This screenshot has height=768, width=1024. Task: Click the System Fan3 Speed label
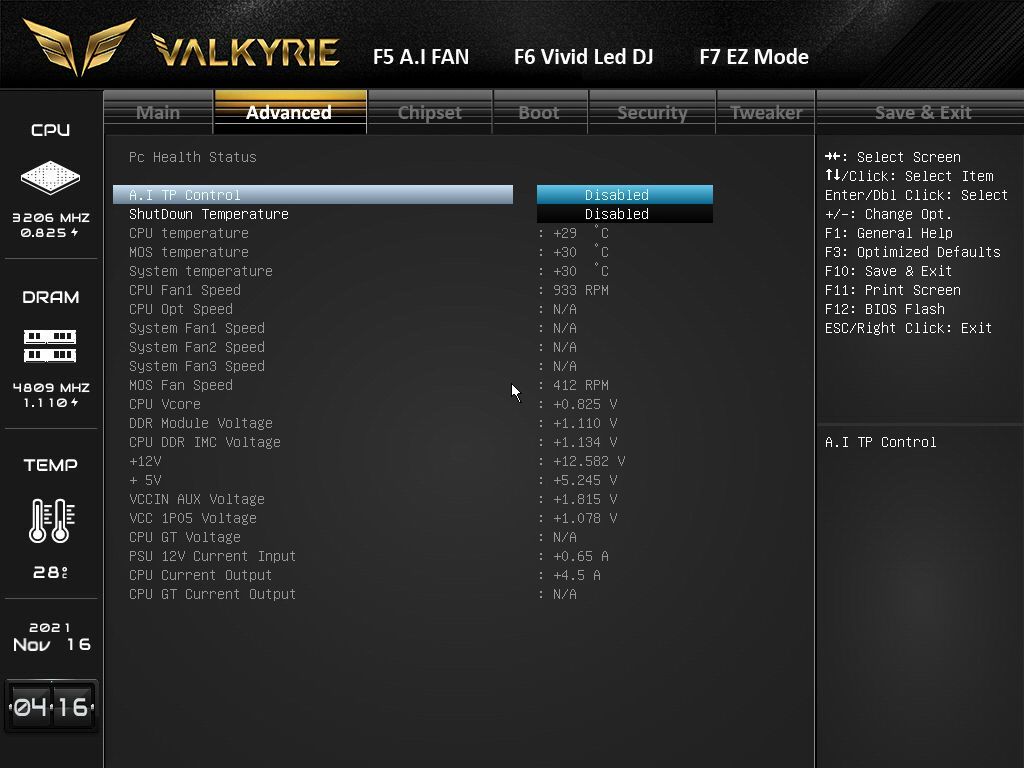[197, 366]
